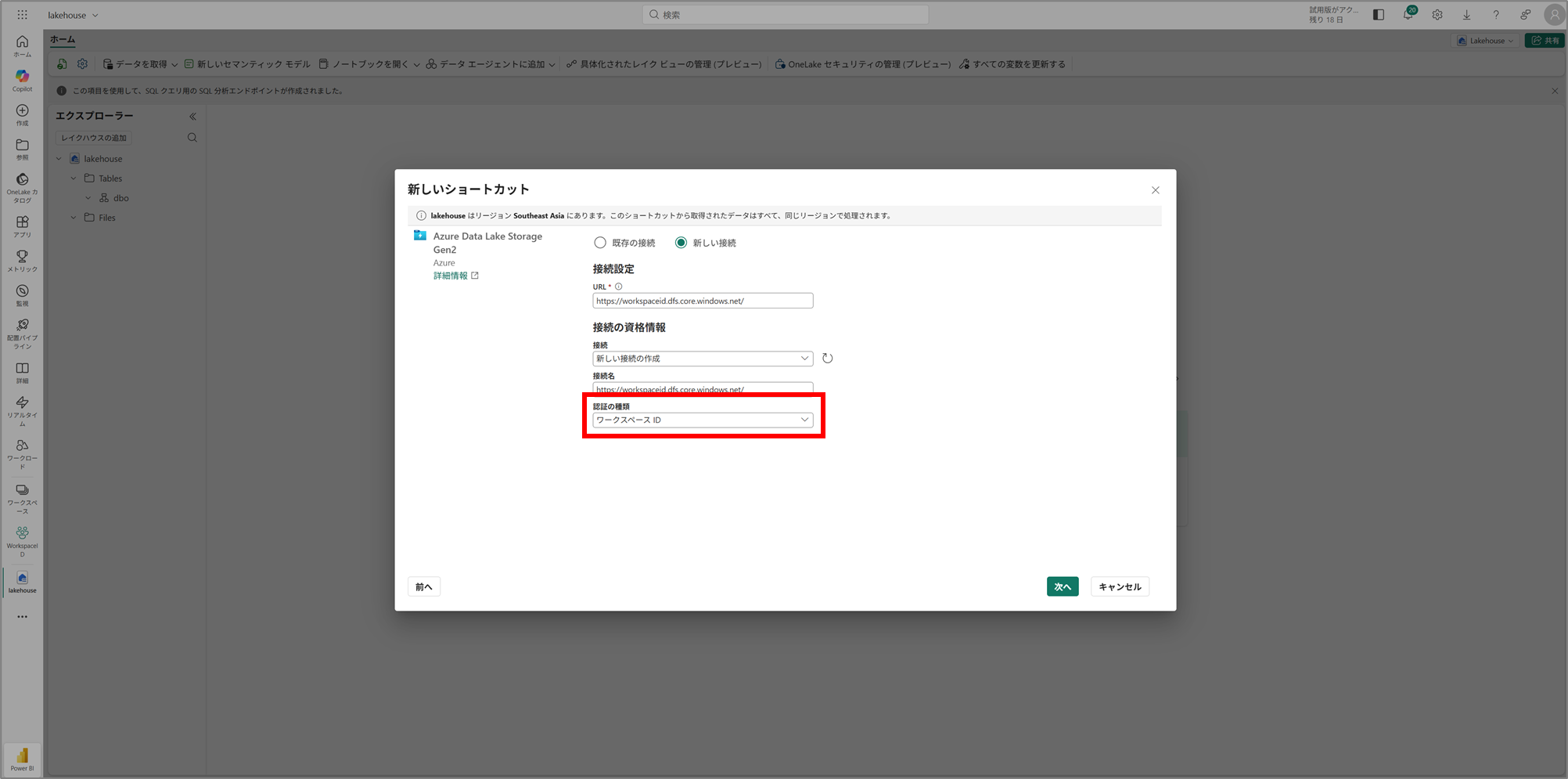This screenshot has width=1568, height=779.
Task: Click the URL input field
Action: [702, 301]
